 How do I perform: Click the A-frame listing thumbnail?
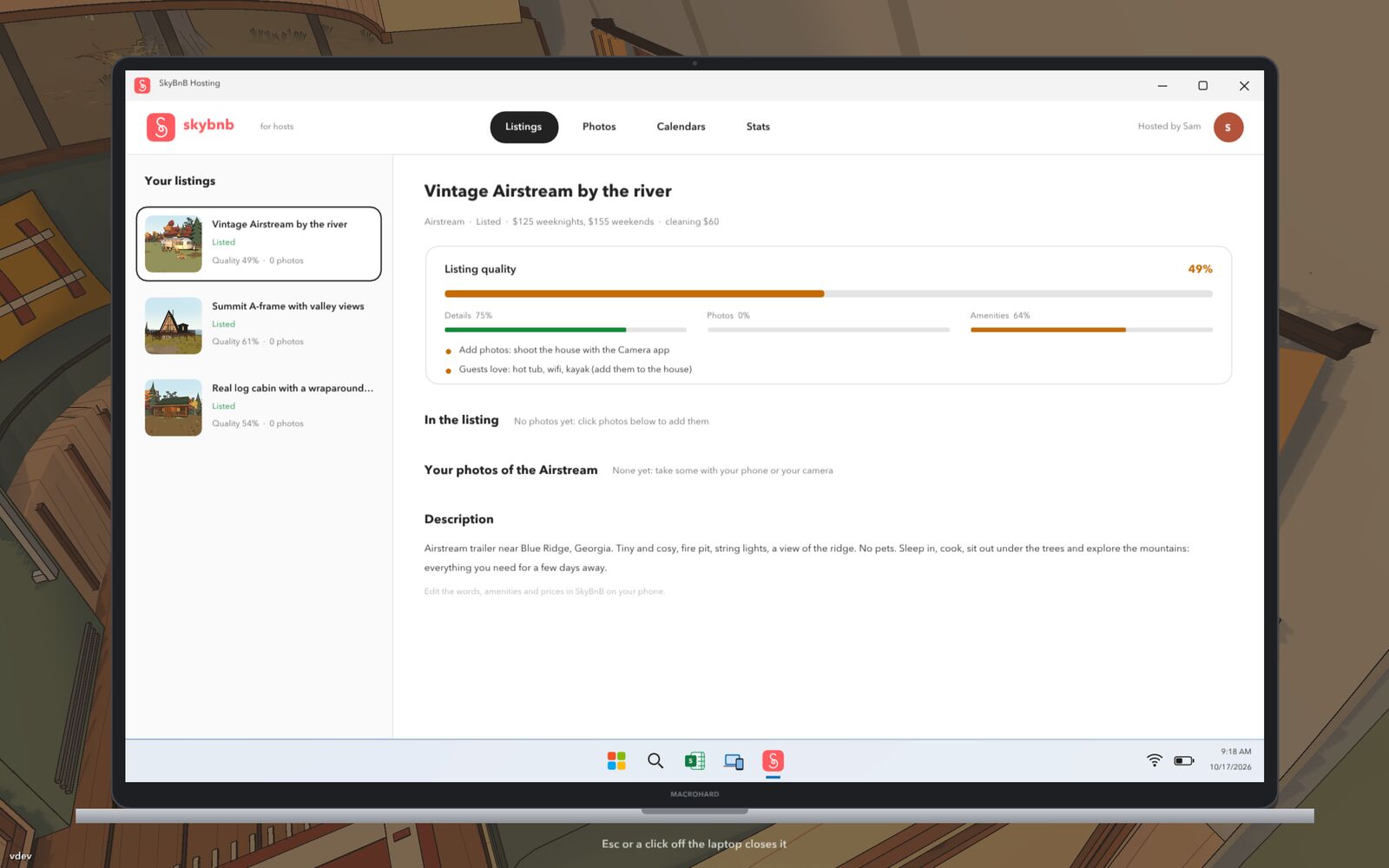(174, 325)
